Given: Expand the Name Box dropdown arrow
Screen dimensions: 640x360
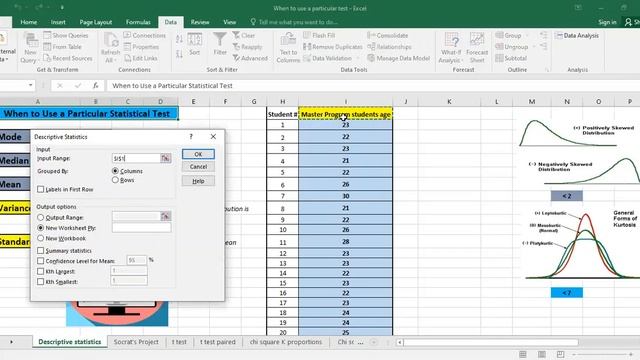Looking at the screenshot, I should pos(31,85).
